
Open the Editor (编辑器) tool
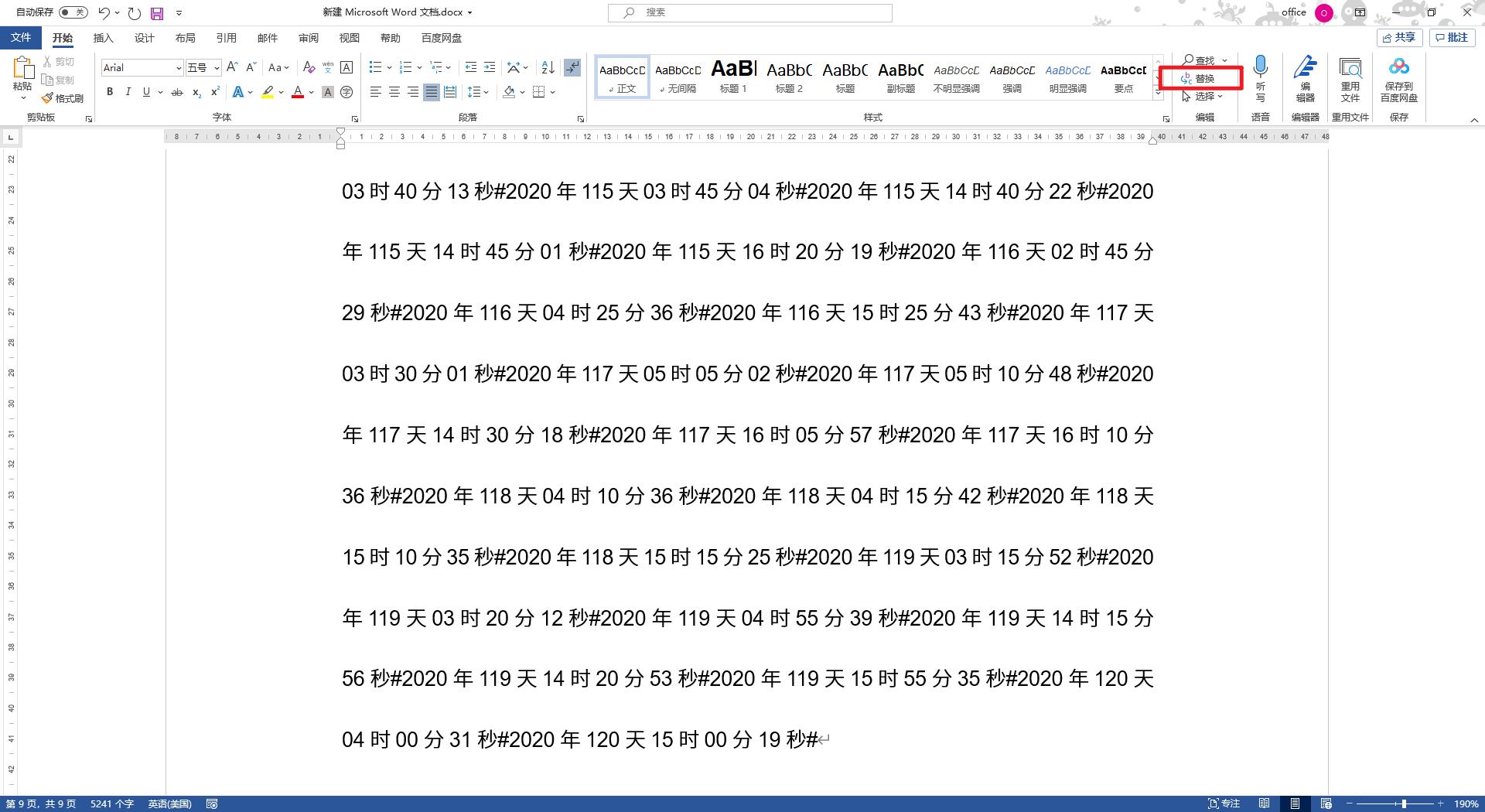coord(1306,78)
